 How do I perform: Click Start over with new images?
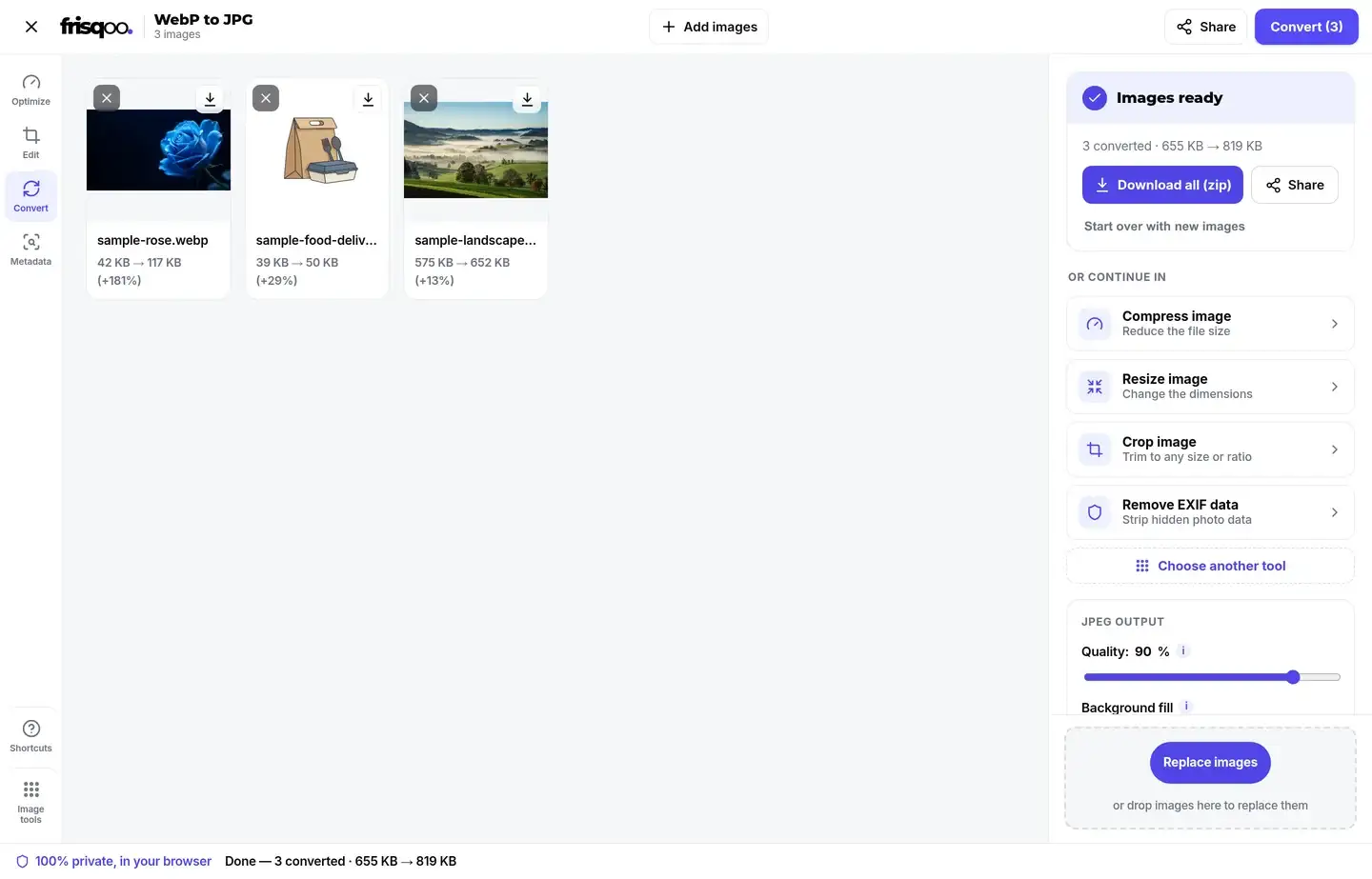[x=1164, y=227]
